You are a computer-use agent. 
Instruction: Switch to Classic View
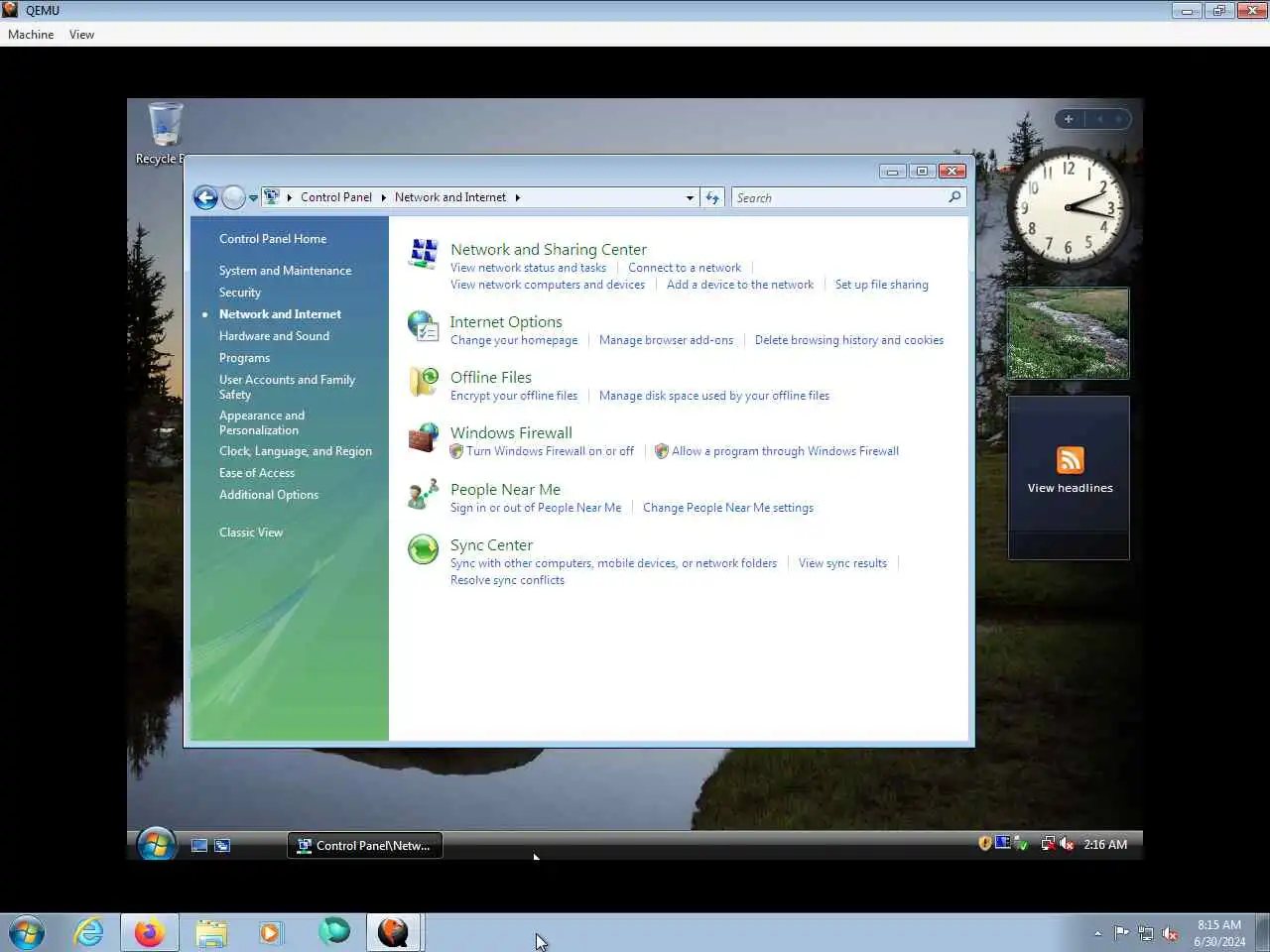pyautogui.click(x=251, y=533)
